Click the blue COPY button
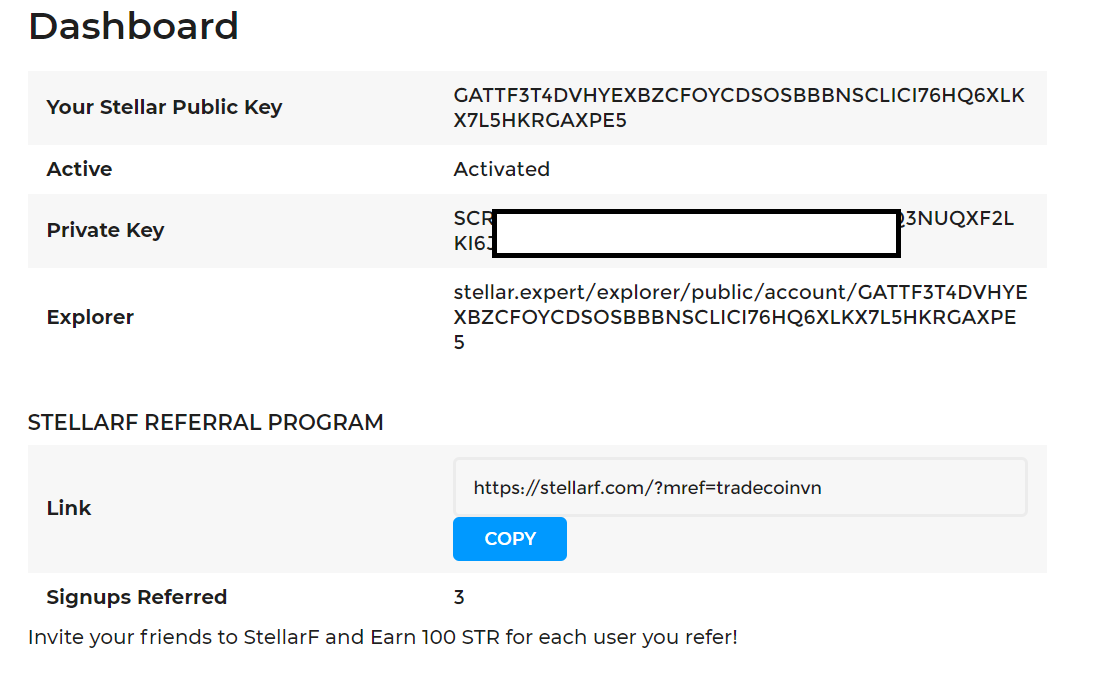The height and width of the screenshot is (678, 1115). click(510, 539)
